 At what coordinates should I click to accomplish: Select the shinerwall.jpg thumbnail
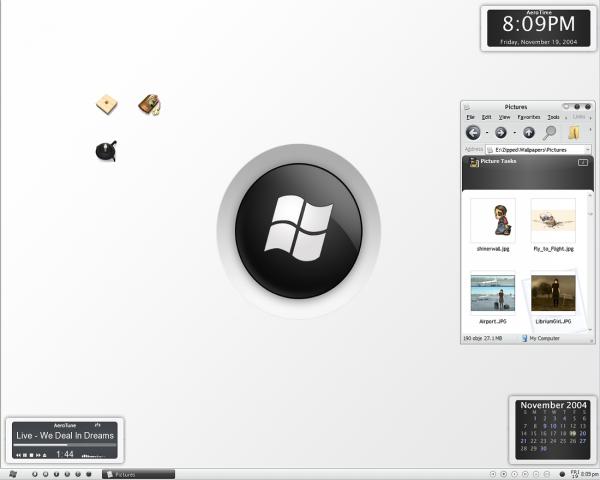(493, 220)
